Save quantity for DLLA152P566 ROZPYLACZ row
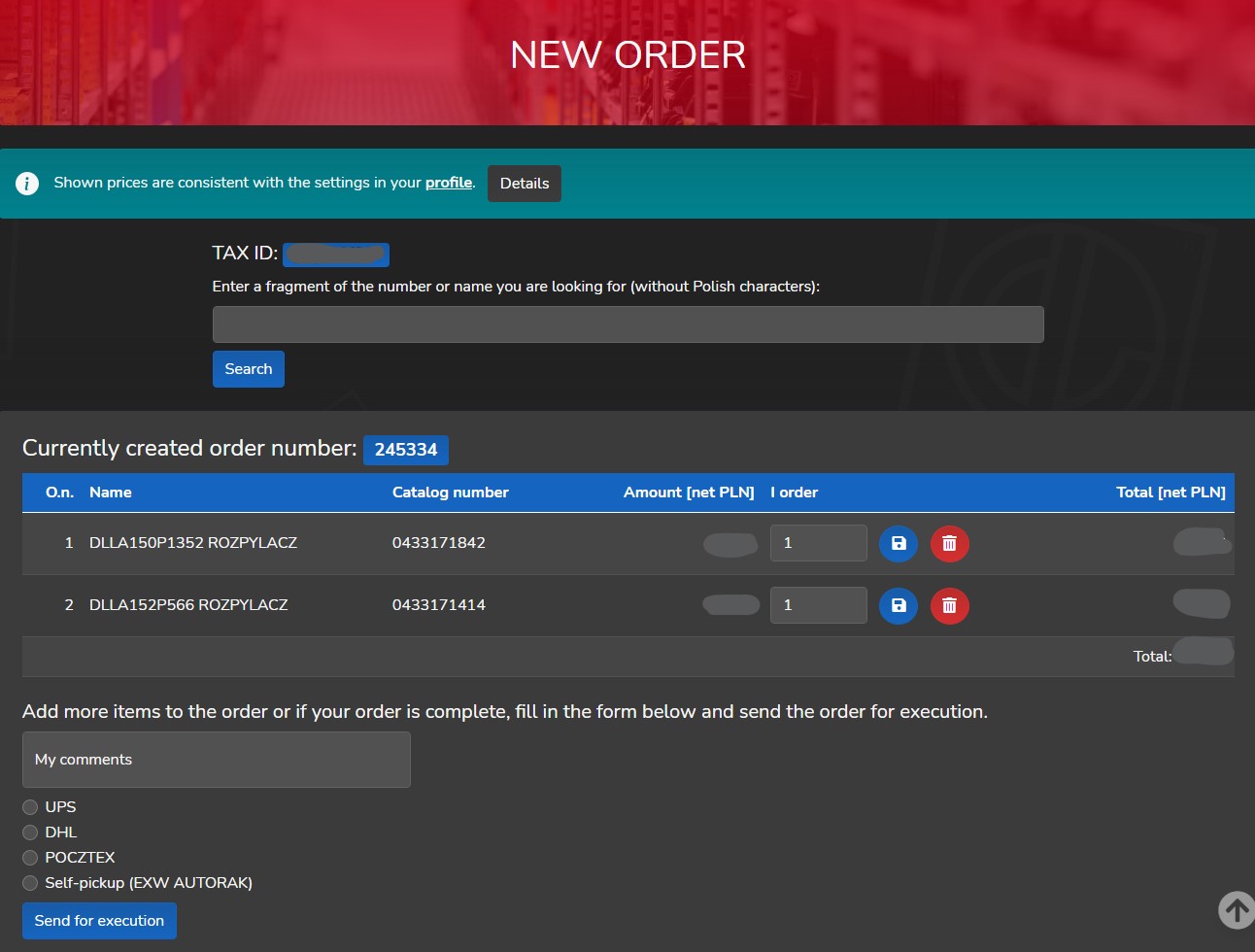Viewport: 1255px width, 952px height. [899, 605]
